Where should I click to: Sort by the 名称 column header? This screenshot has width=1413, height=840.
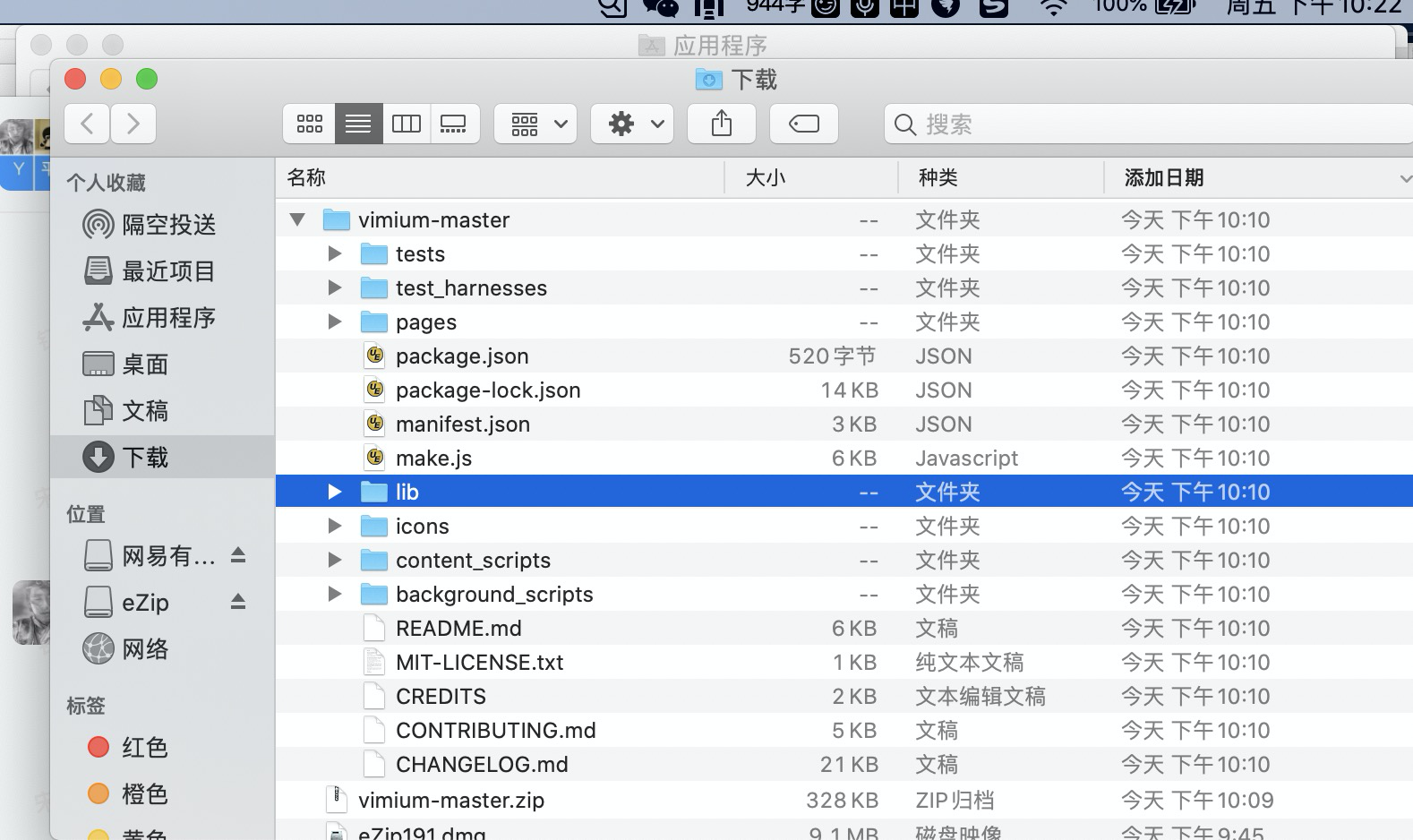pos(500,177)
